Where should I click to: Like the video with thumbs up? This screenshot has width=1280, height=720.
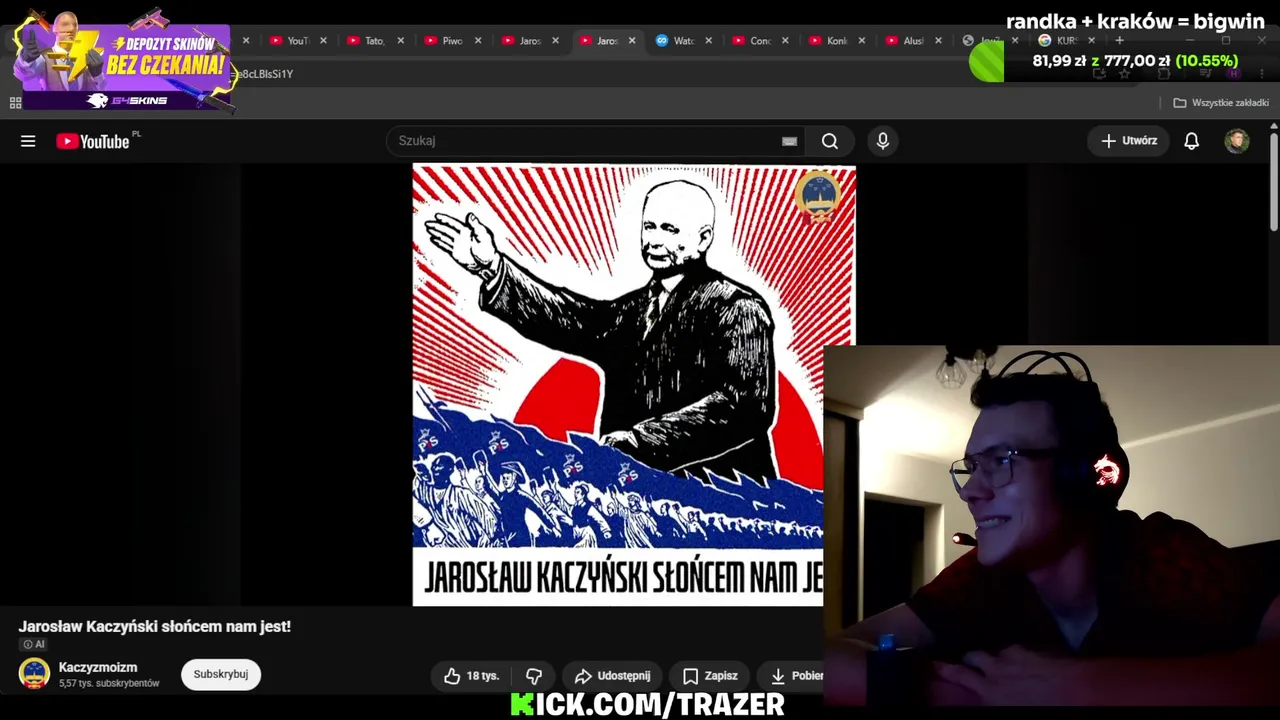tap(471, 676)
